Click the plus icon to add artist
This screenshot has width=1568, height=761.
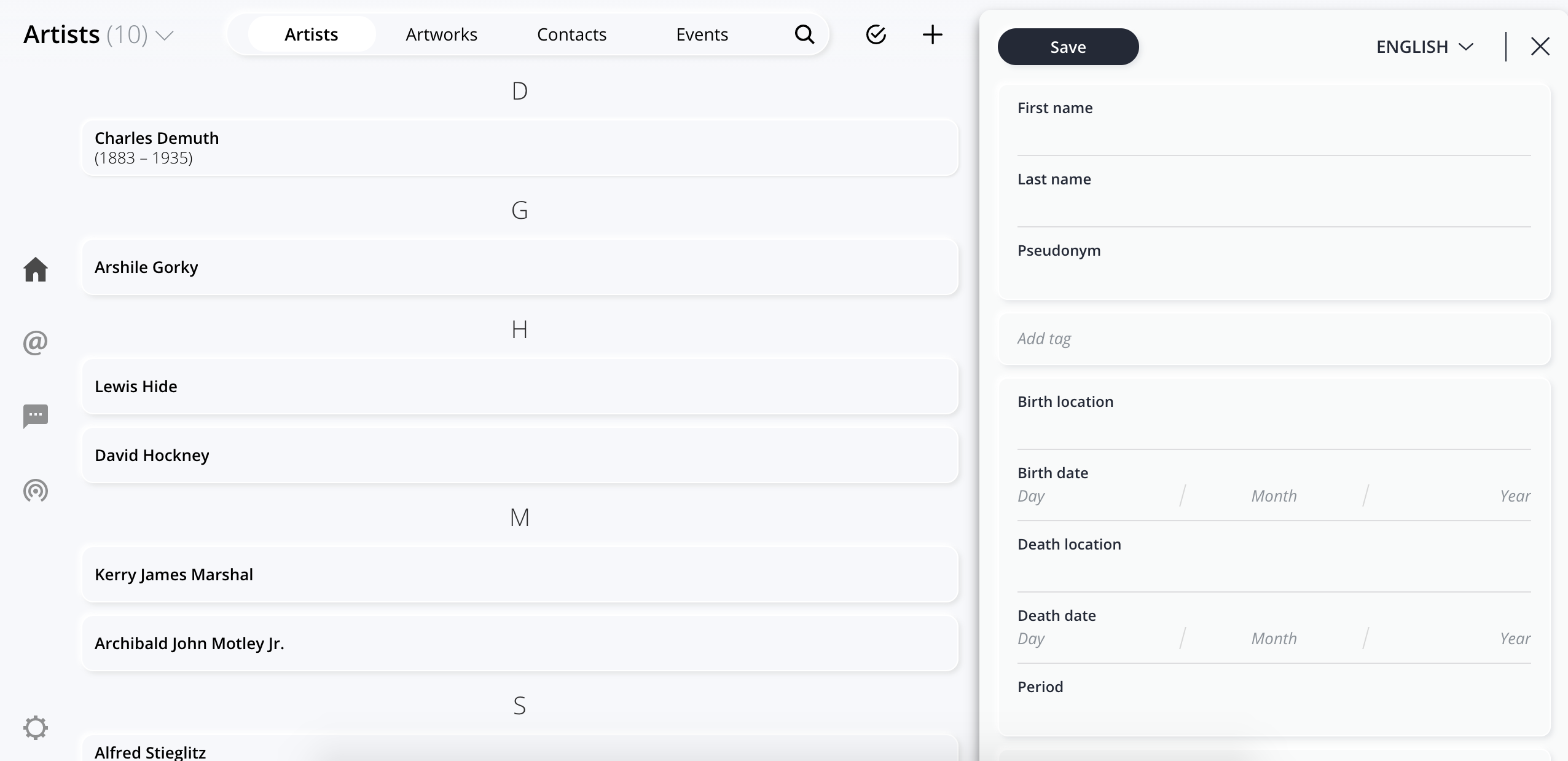tap(933, 34)
